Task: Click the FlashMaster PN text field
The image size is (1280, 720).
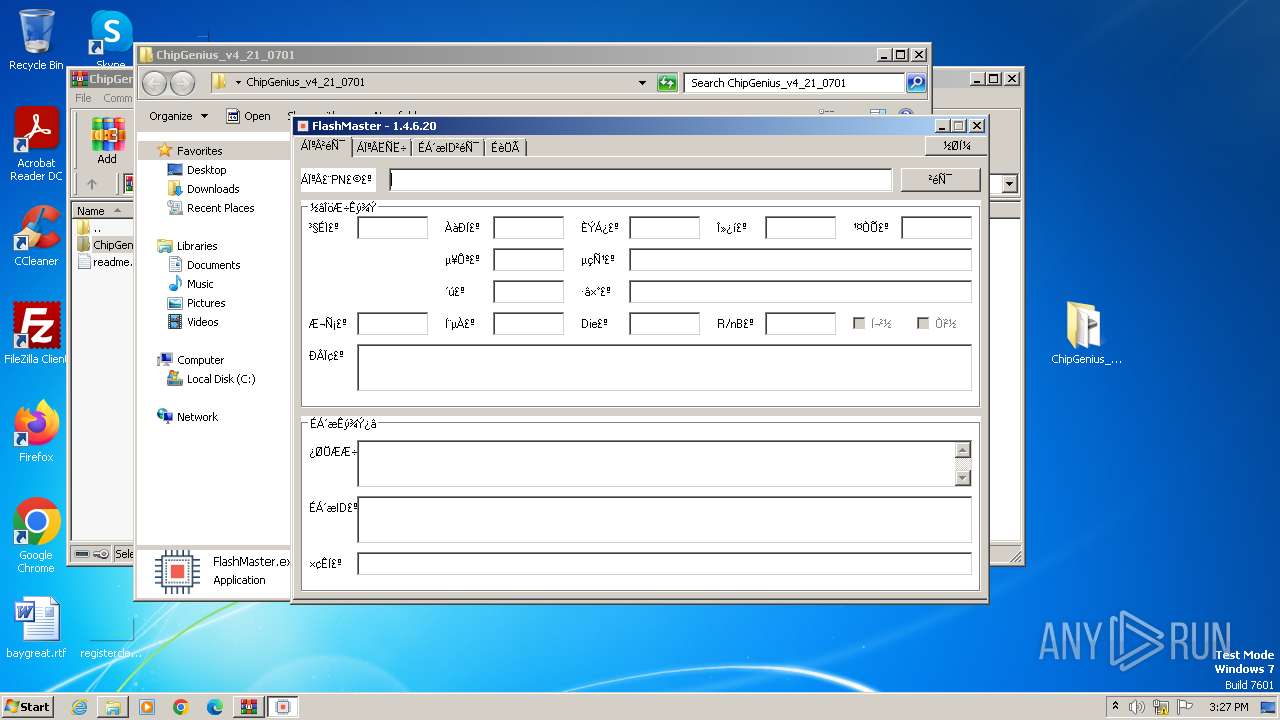Action: coord(641,180)
